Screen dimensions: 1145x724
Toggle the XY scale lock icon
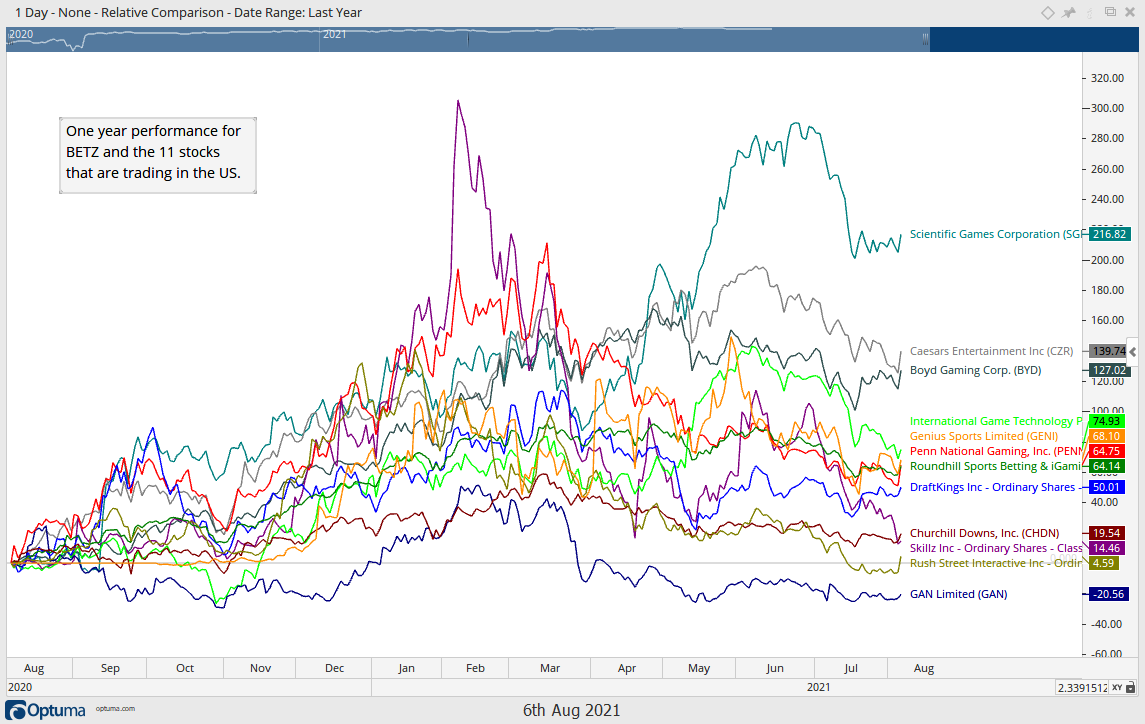(1130, 687)
